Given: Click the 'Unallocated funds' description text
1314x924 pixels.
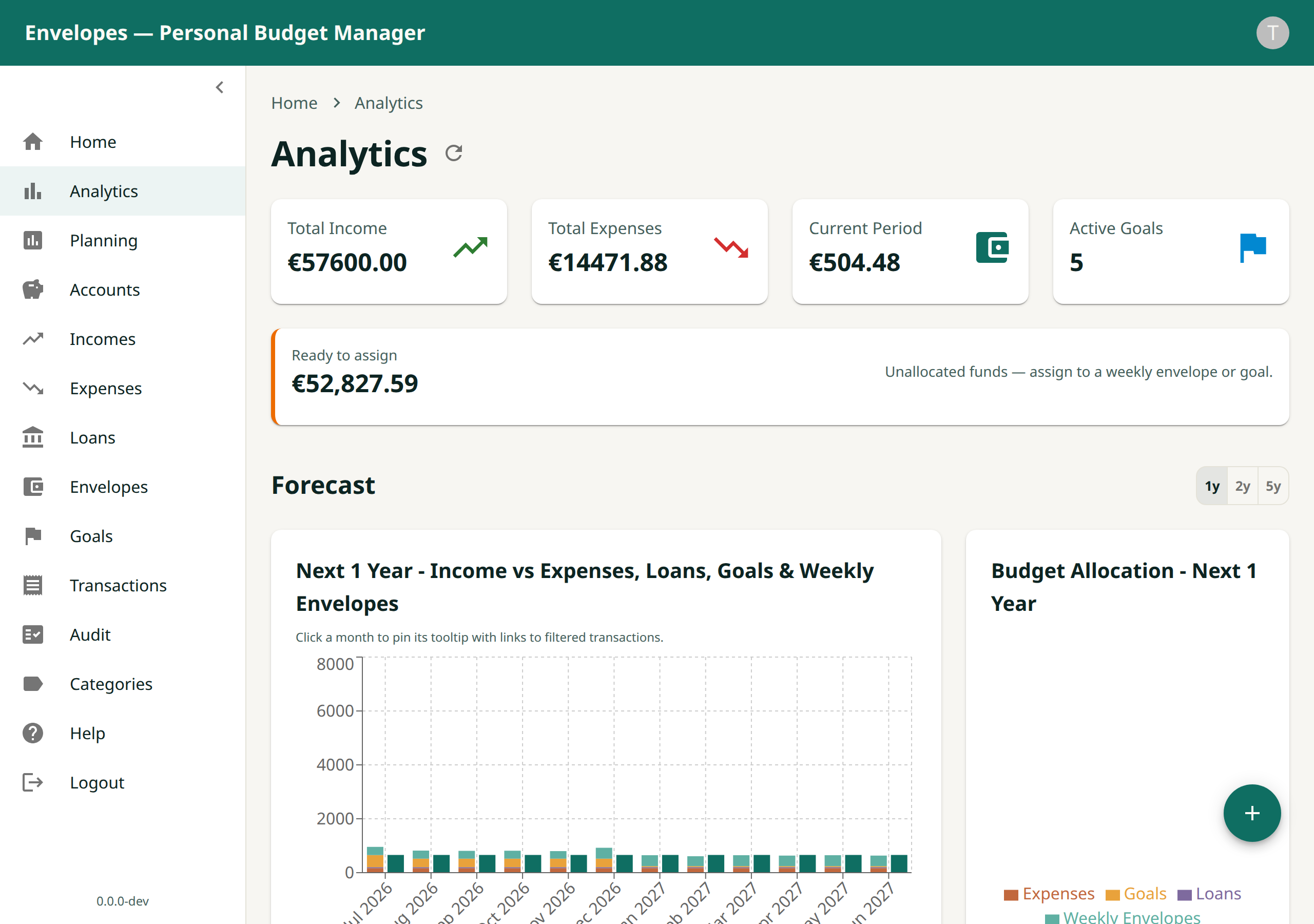Looking at the screenshot, I should (x=1078, y=372).
